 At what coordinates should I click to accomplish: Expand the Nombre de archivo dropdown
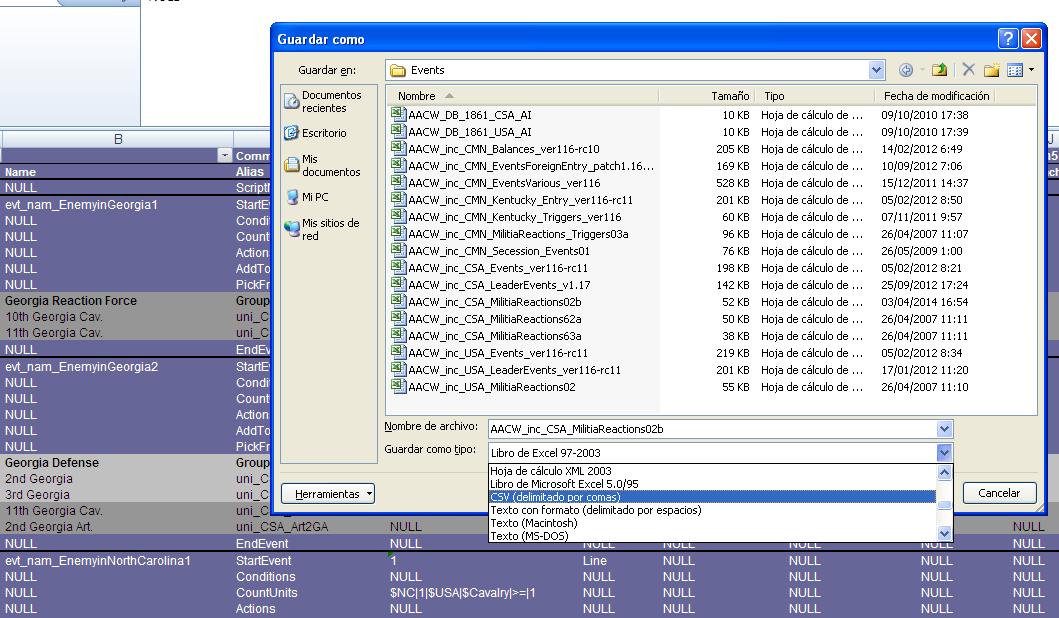click(x=944, y=429)
